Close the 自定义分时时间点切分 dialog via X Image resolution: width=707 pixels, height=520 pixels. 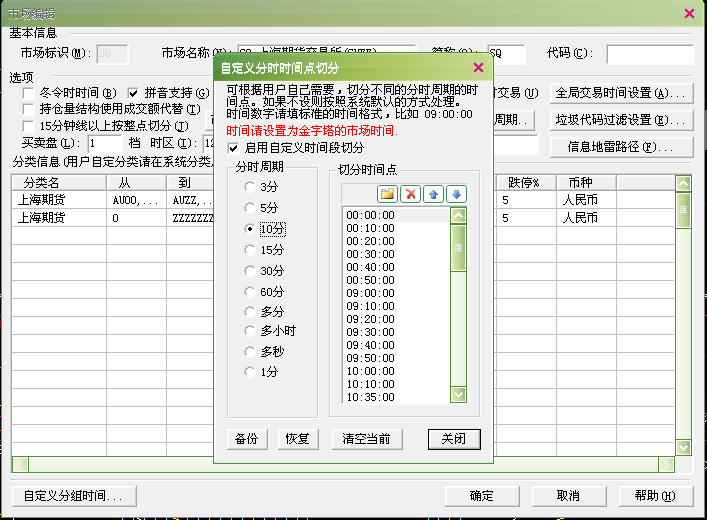[478, 67]
